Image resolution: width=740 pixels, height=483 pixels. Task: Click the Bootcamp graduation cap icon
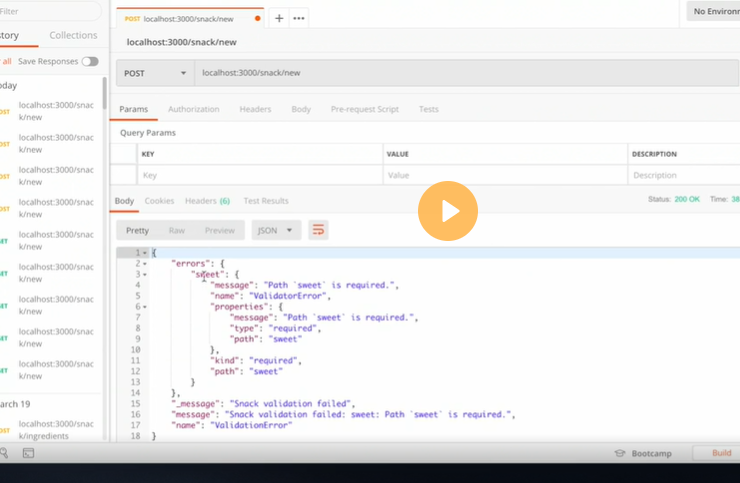click(x=620, y=453)
